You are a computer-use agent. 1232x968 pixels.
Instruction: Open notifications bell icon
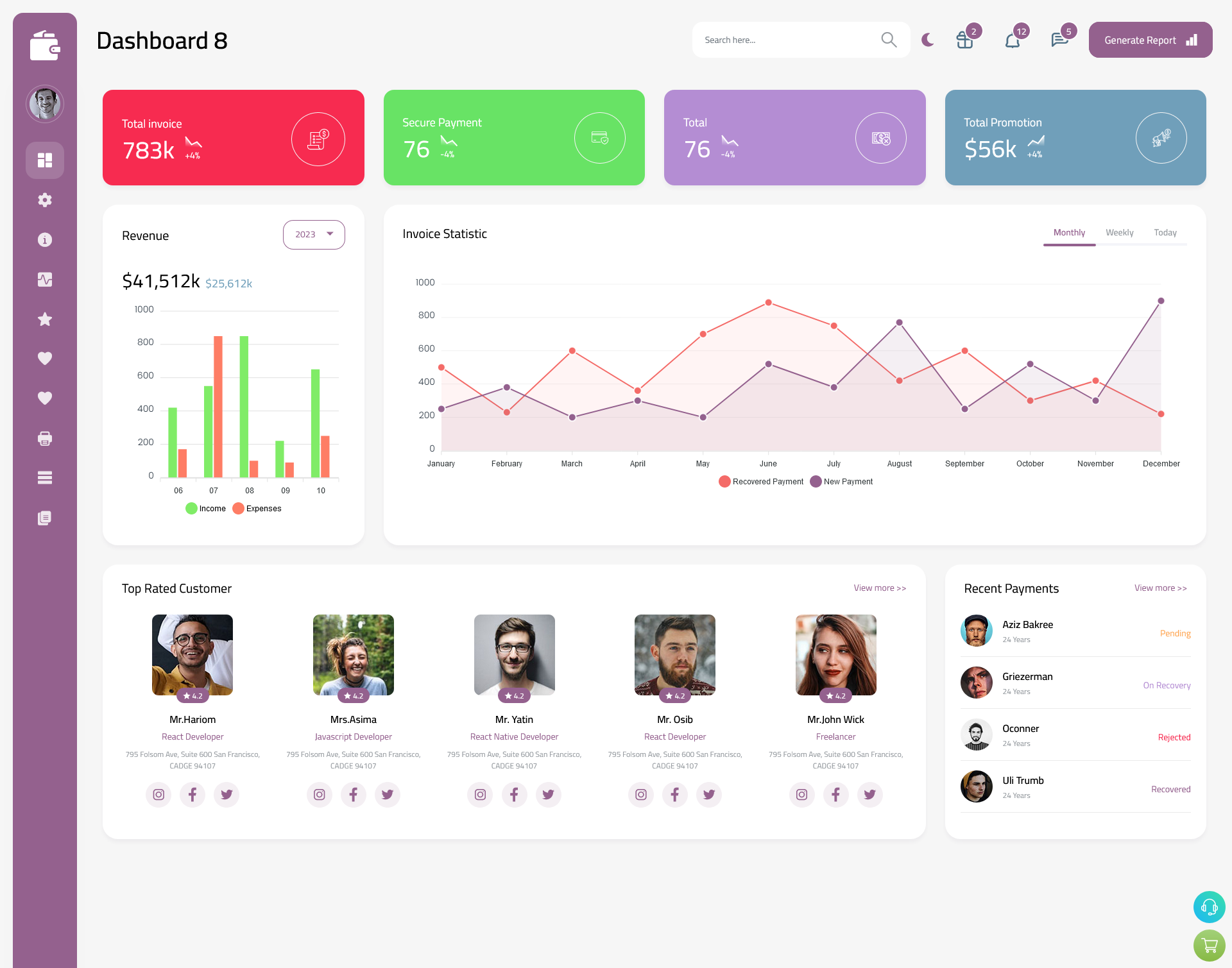1012,40
